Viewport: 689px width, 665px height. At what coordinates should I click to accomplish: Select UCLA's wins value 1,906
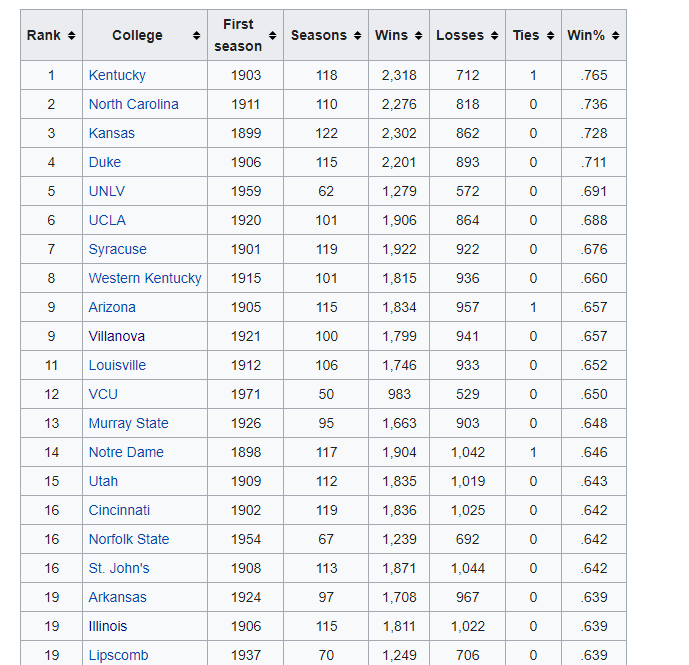[x=399, y=220]
